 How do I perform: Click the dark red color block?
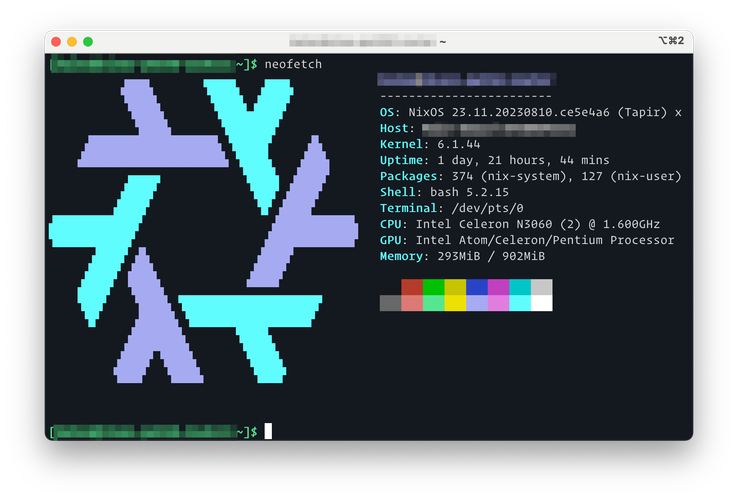(412, 287)
